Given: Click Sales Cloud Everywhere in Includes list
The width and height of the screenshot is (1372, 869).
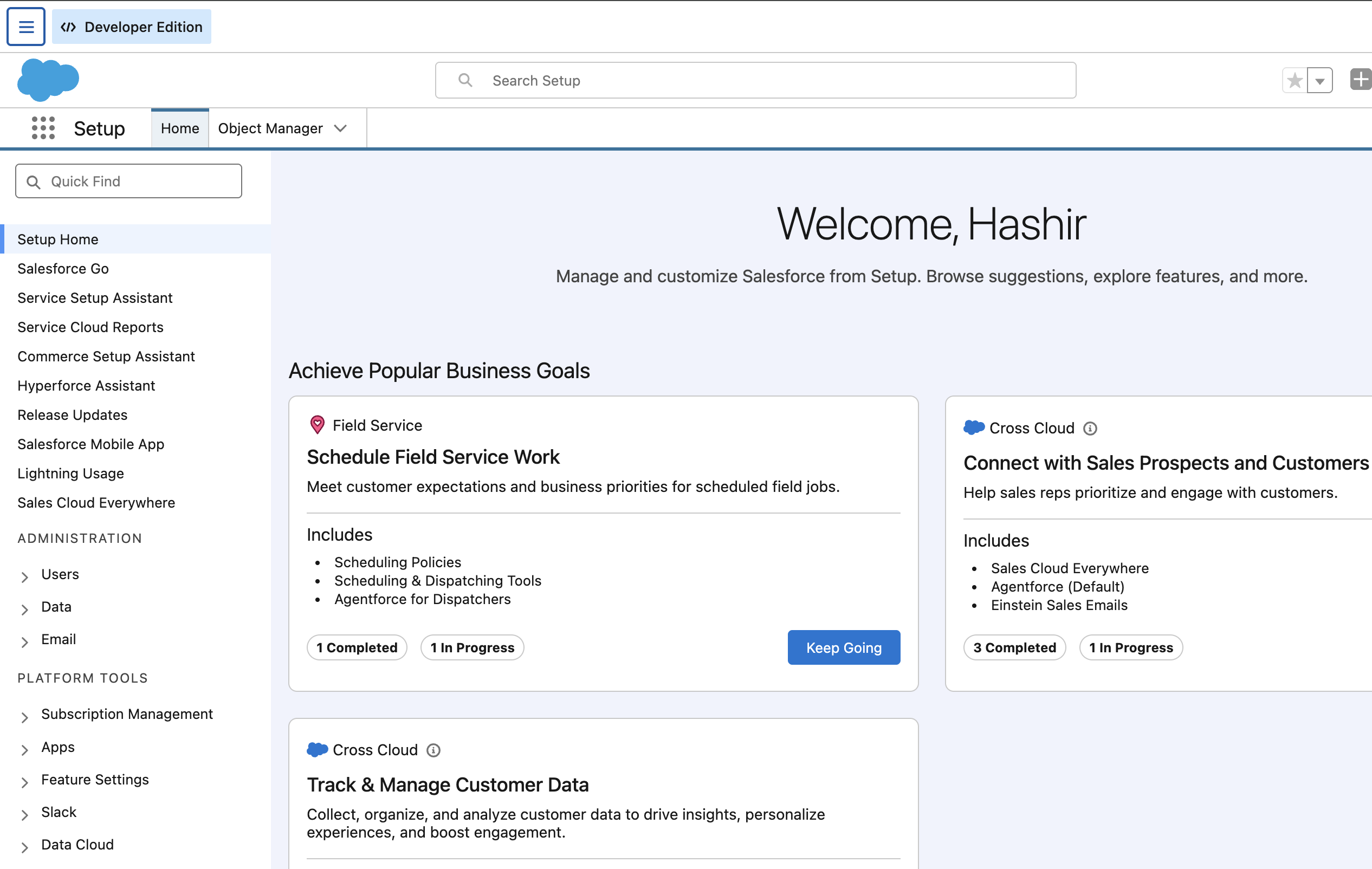Looking at the screenshot, I should point(1070,568).
